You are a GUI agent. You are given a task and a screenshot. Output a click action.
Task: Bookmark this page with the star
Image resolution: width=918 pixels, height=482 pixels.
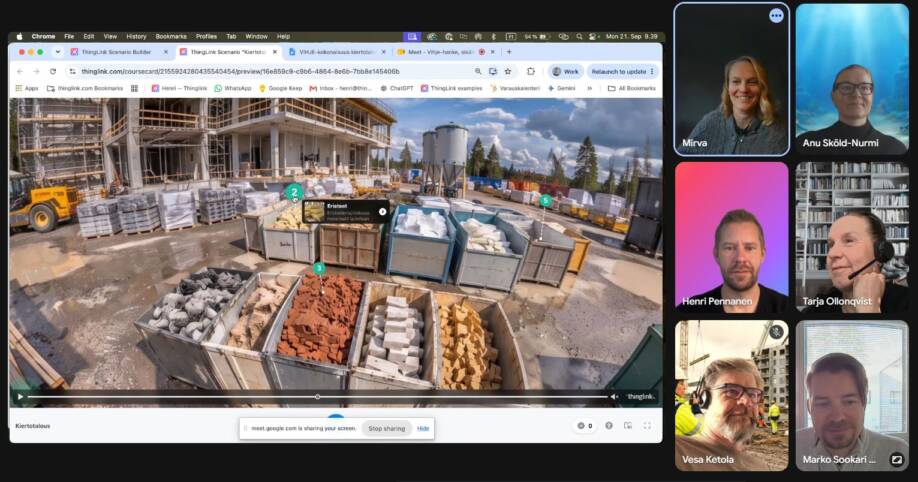coord(508,71)
